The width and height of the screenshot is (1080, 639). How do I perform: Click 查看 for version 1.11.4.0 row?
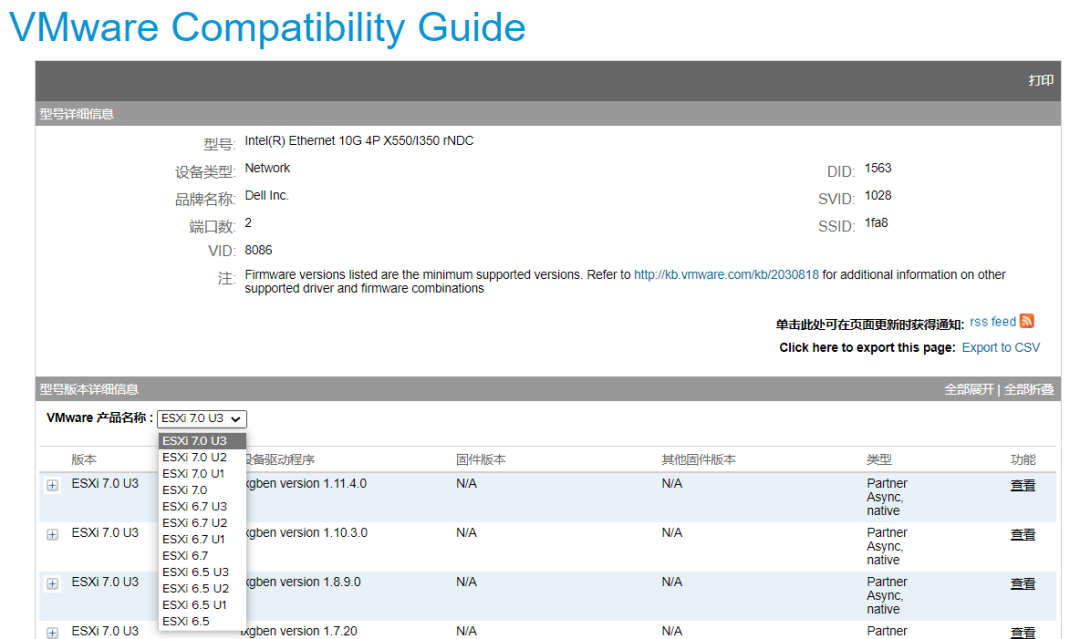point(1022,485)
